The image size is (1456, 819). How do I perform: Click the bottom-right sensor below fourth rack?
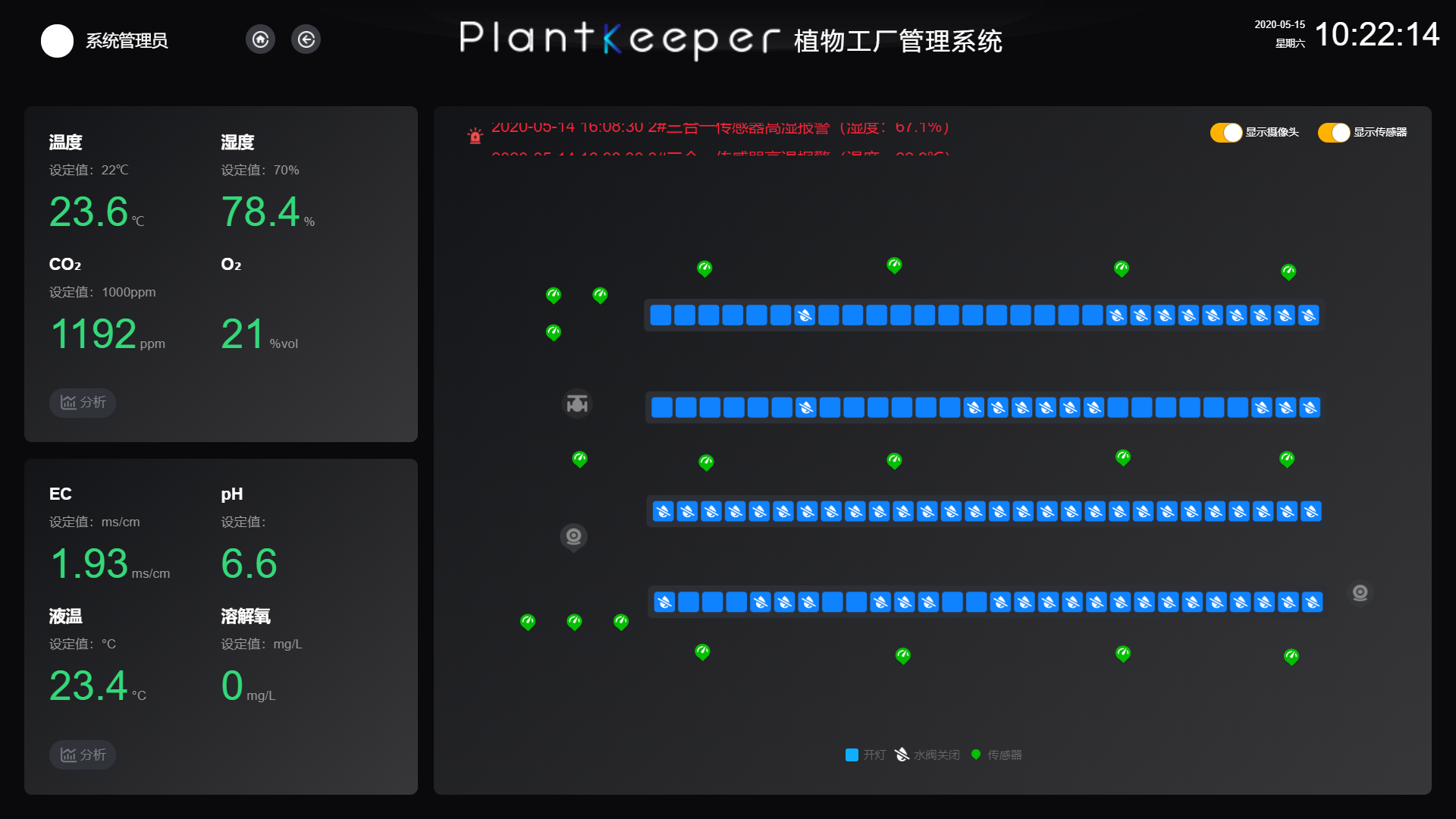point(1291,657)
